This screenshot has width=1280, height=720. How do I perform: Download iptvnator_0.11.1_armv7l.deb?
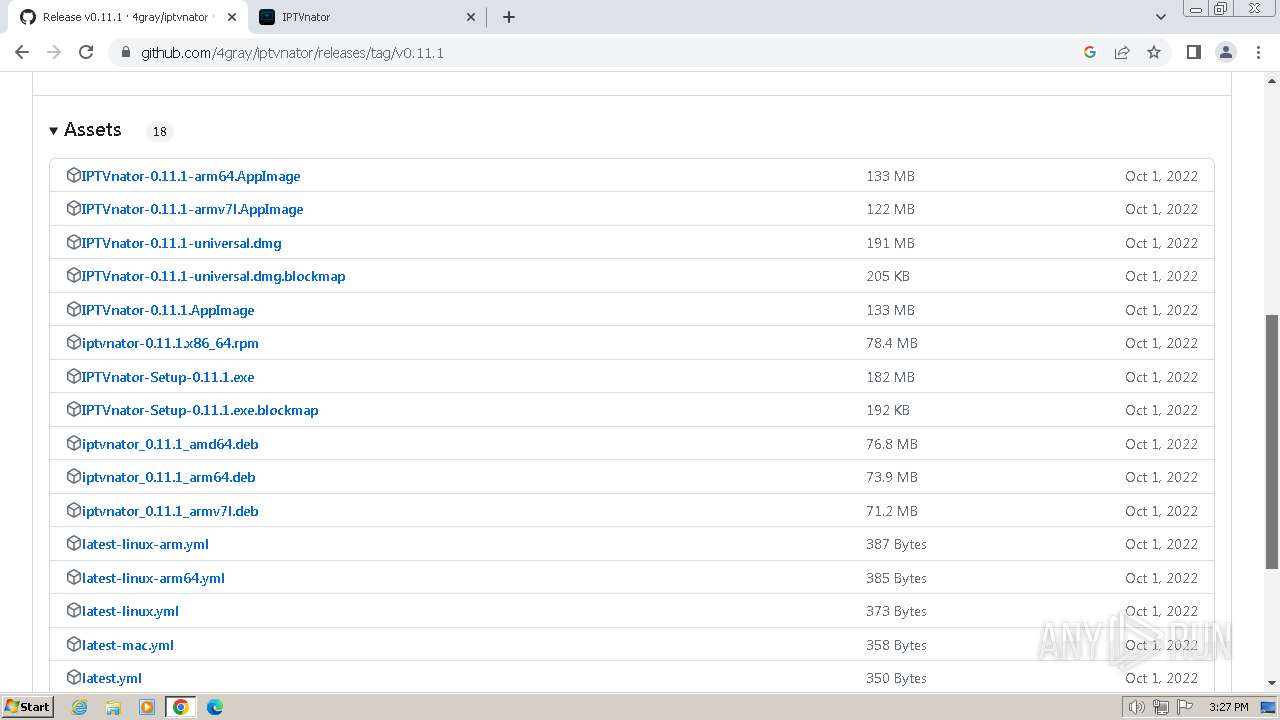[x=170, y=511]
